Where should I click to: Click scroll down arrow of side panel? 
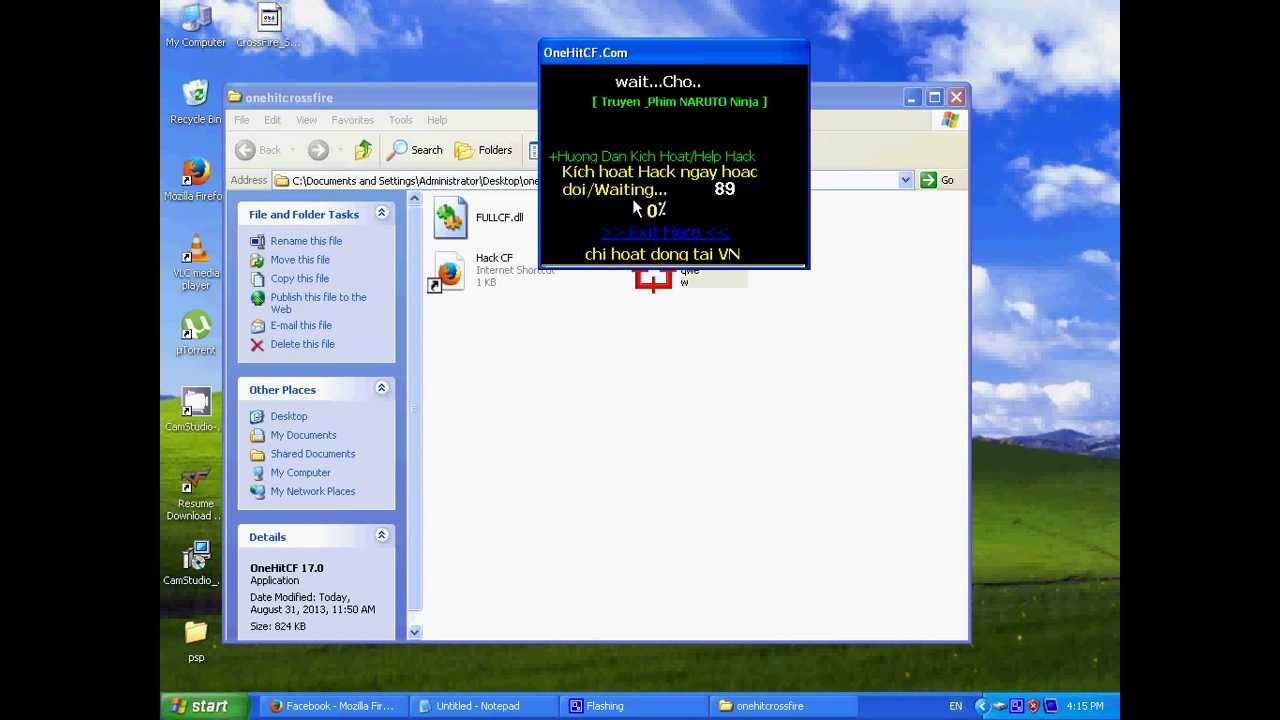414,632
